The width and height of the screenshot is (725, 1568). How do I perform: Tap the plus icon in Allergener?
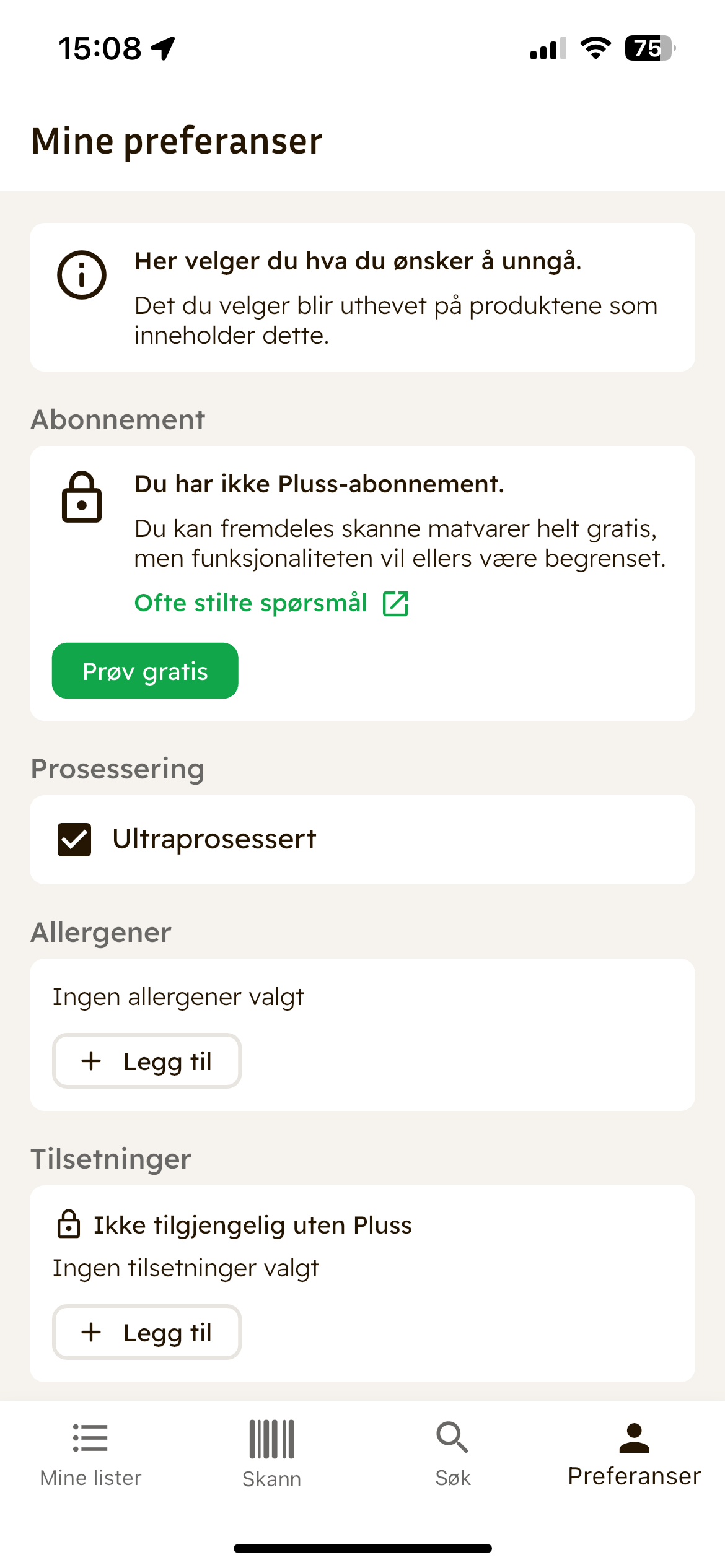(91, 1061)
